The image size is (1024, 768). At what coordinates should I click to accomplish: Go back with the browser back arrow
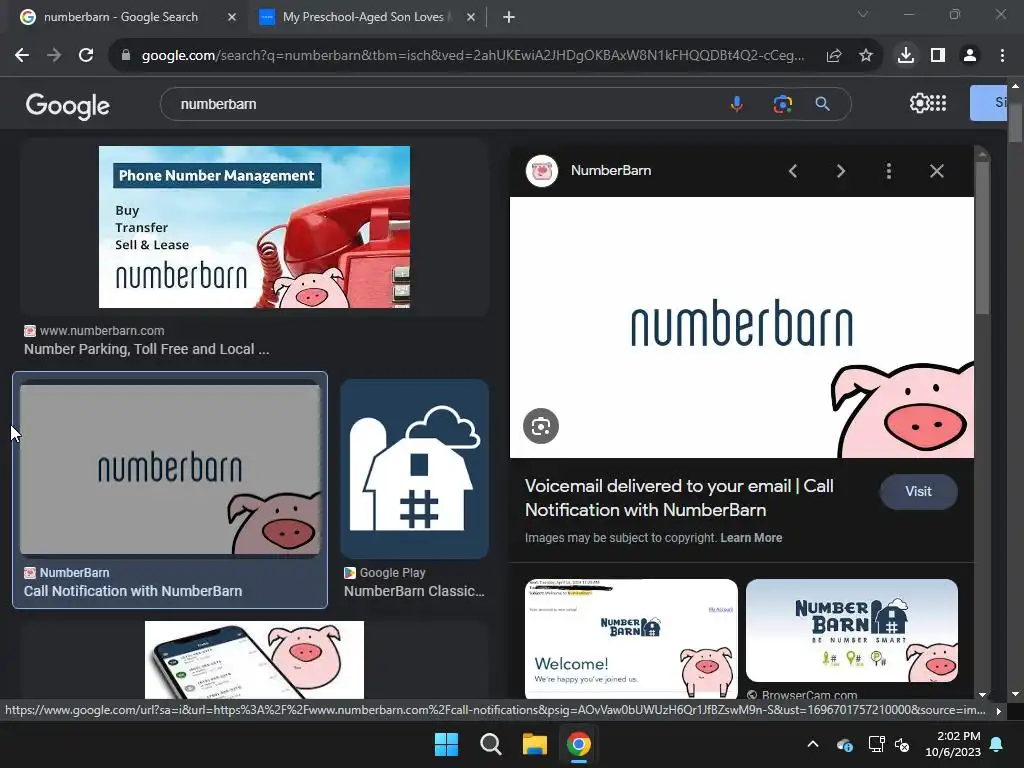[22, 56]
